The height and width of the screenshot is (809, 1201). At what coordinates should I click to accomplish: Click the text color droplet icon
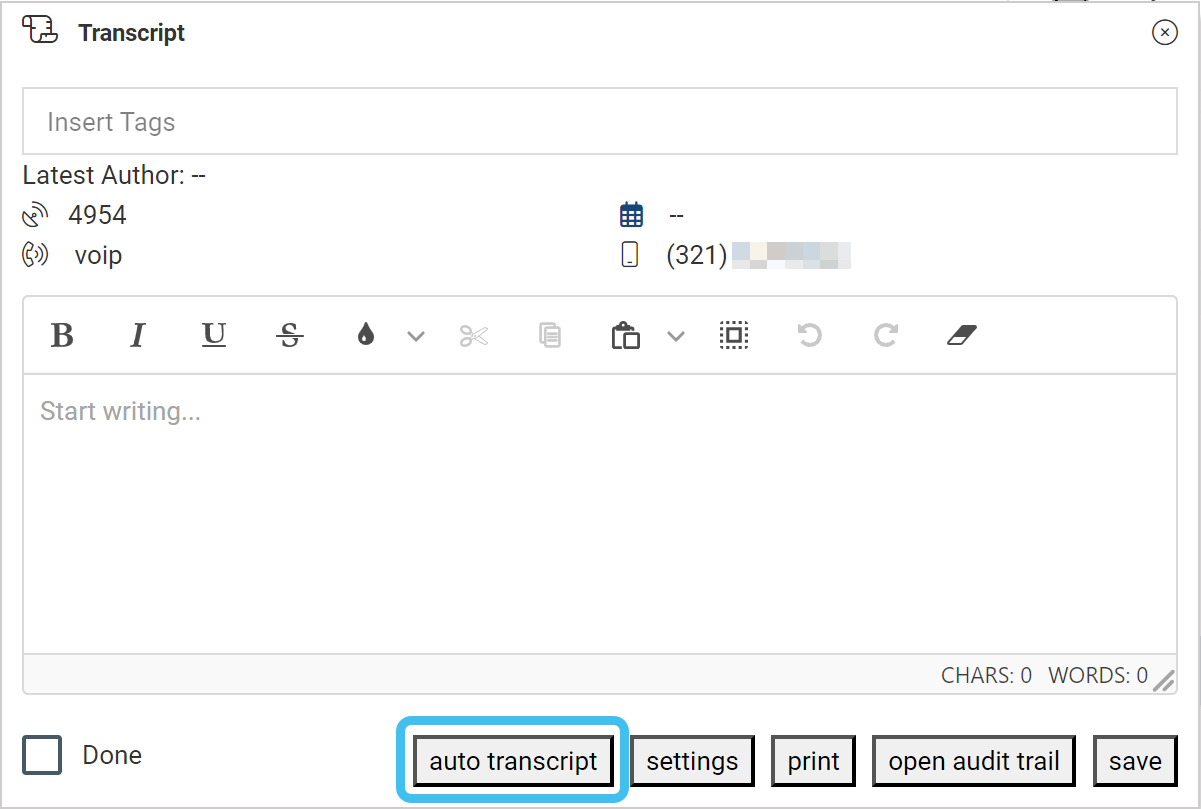coord(366,336)
